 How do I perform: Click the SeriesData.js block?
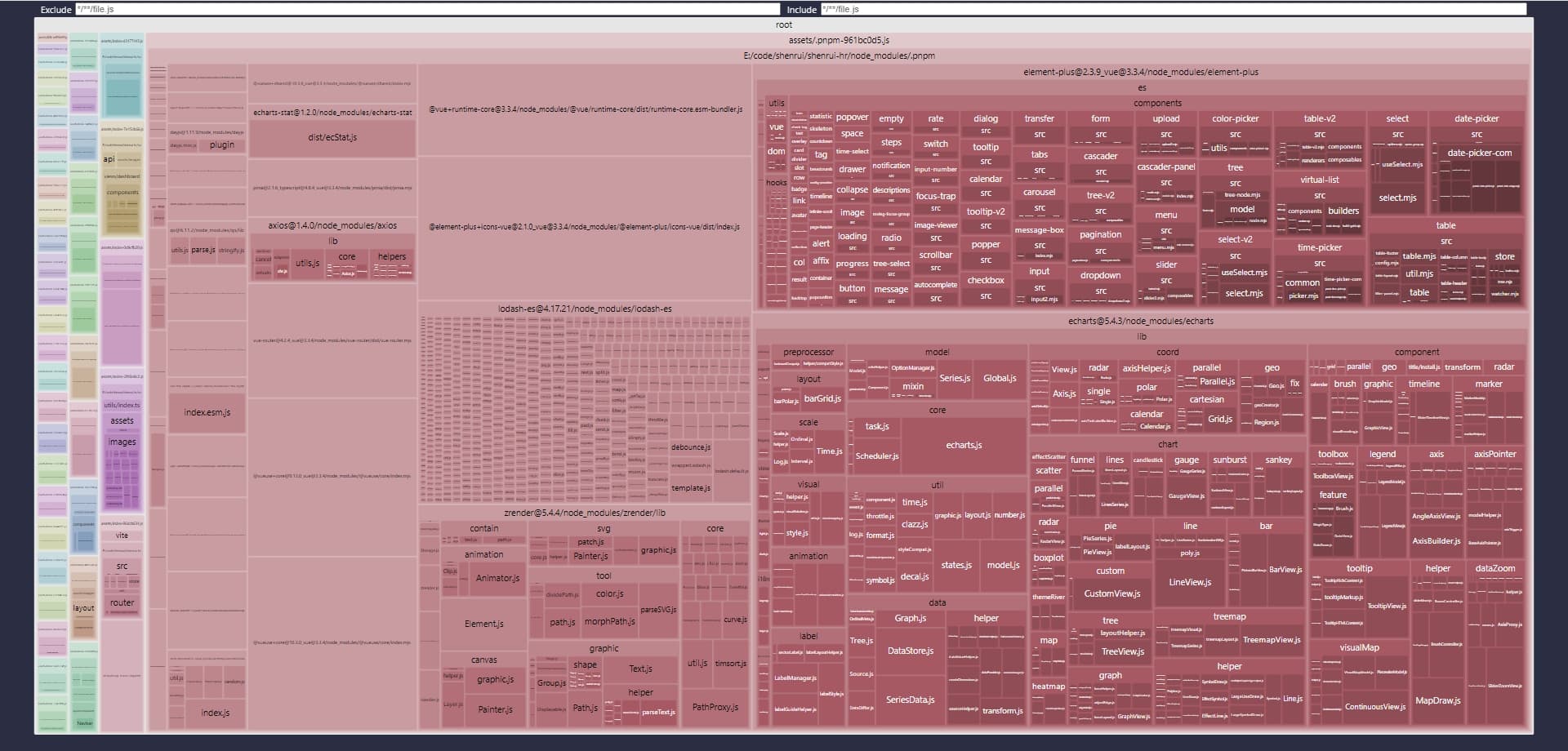[x=910, y=700]
